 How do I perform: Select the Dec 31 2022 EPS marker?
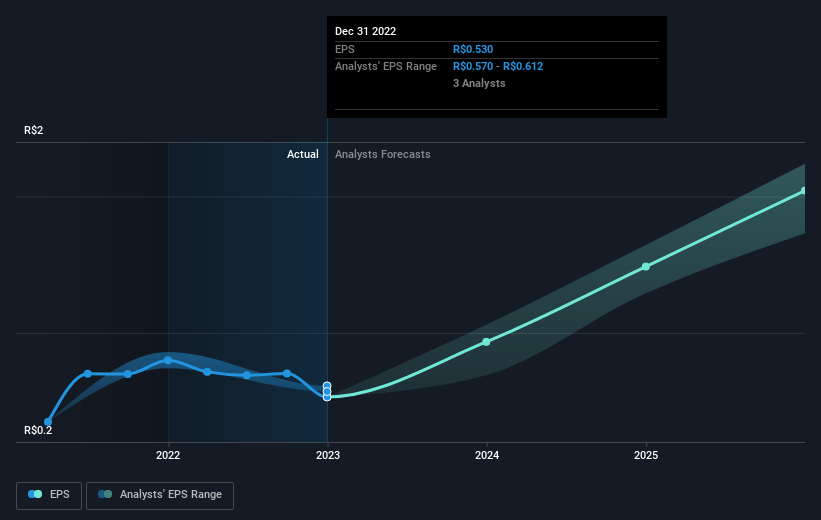327,397
